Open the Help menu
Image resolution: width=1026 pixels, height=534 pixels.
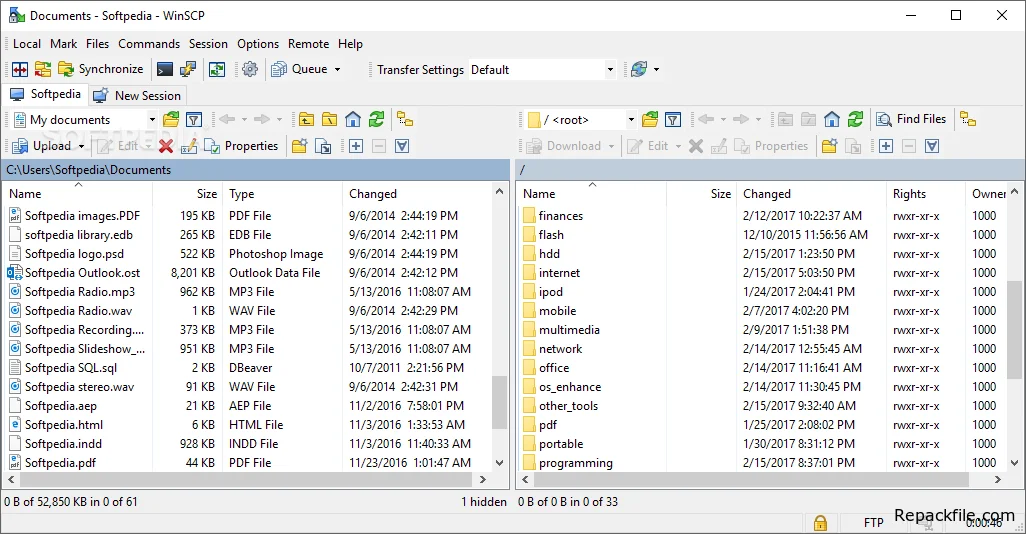[x=350, y=44]
